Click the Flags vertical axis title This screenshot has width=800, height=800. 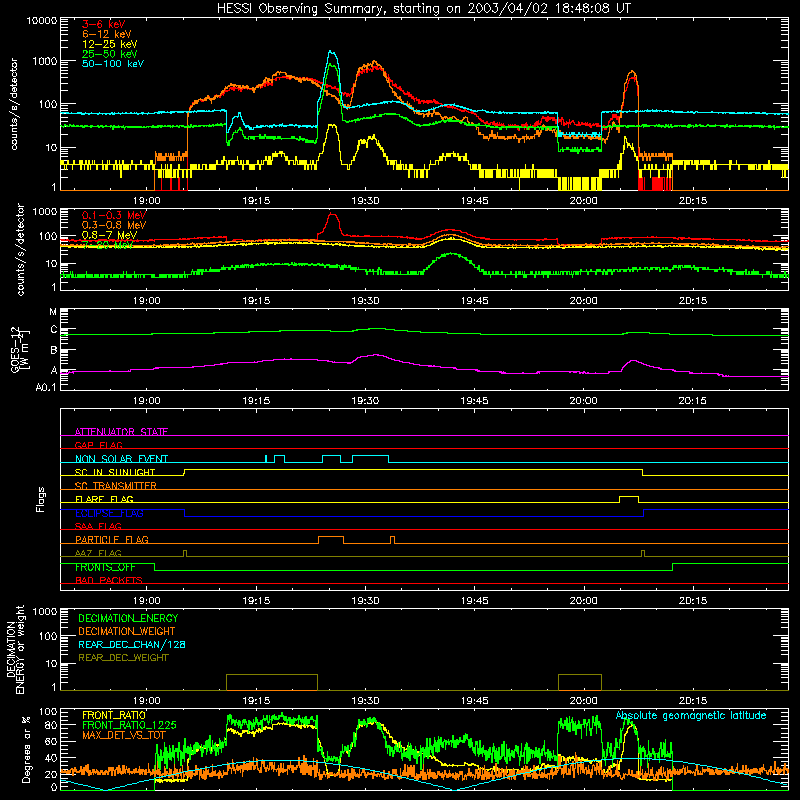(x=41, y=499)
